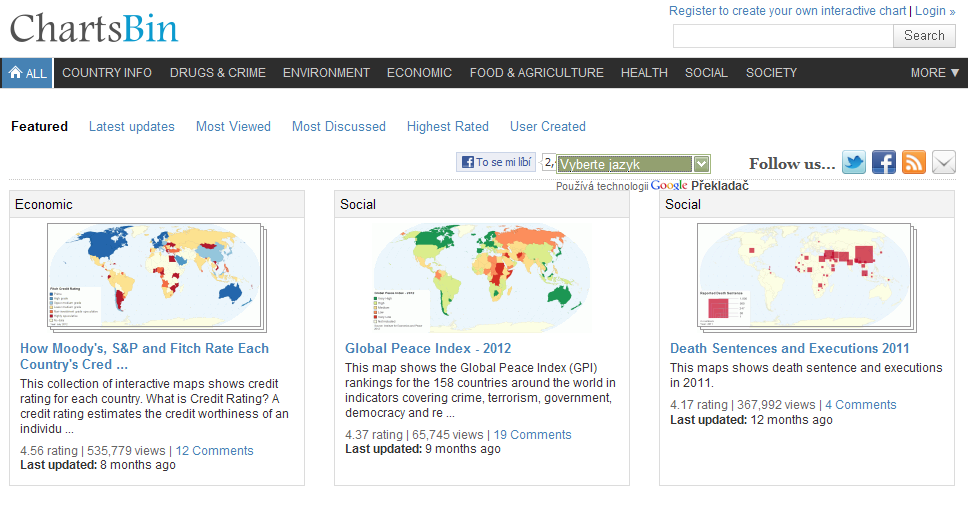Open the ChartsBin Facebook page icon
Viewport: 968px width, 505px height.
pyautogui.click(x=884, y=162)
